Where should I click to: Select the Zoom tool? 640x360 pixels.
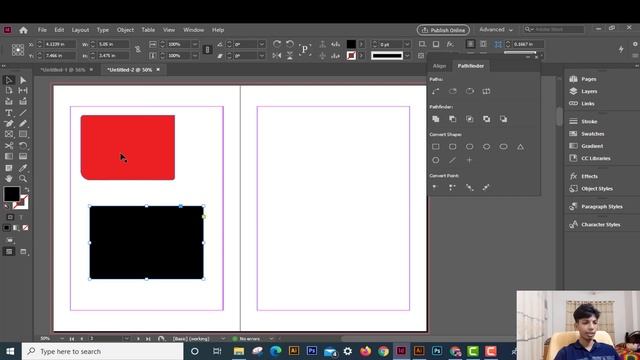[23, 178]
